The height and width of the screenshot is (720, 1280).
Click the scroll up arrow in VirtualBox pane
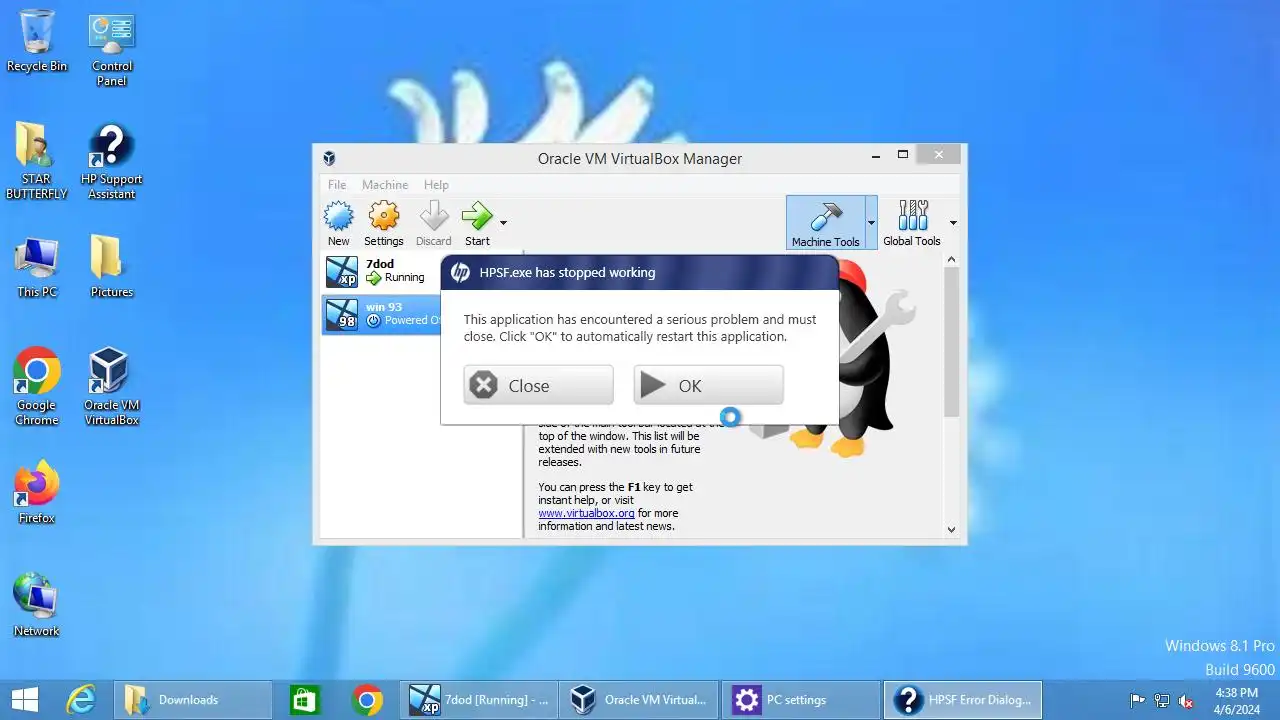point(951,260)
